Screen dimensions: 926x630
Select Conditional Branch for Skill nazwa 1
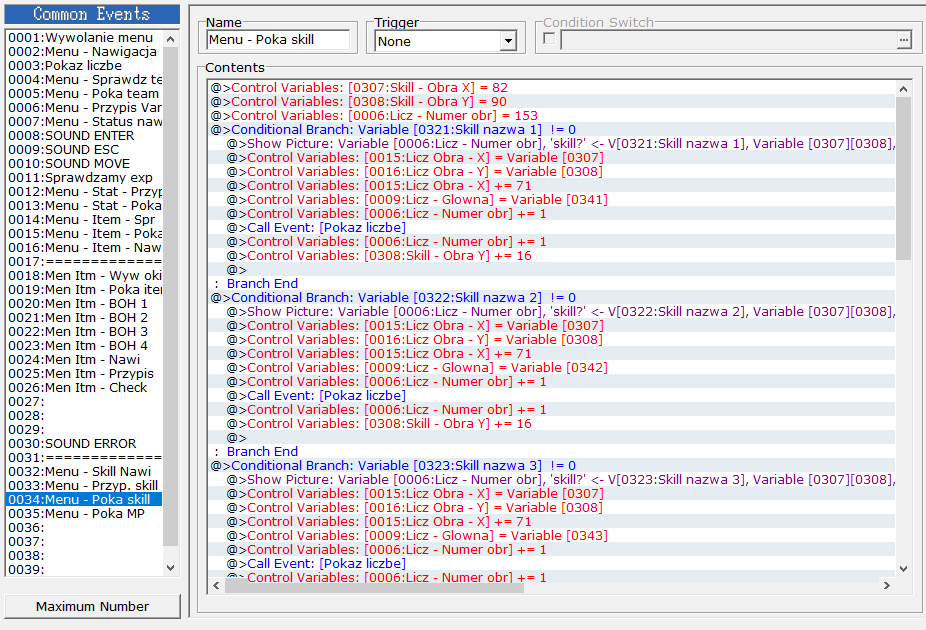552,130
